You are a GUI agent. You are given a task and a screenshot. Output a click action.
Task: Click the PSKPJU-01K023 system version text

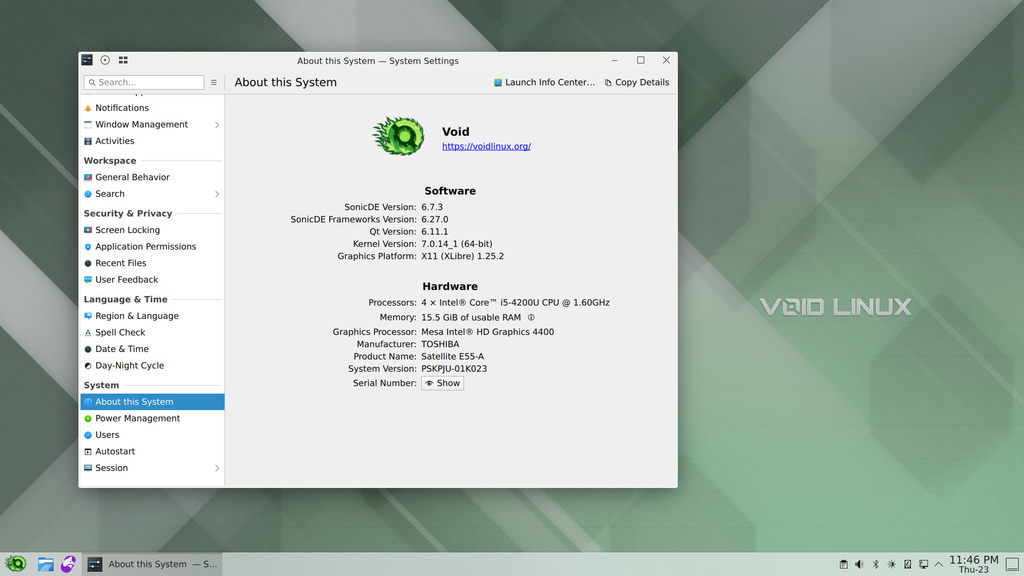point(454,369)
